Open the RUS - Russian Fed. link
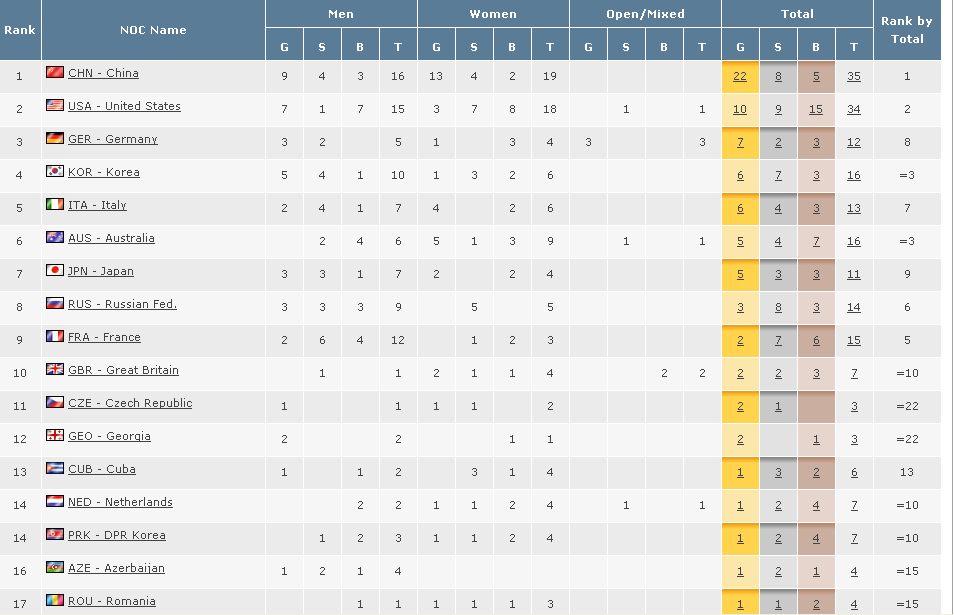The image size is (954, 615). pos(122,304)
